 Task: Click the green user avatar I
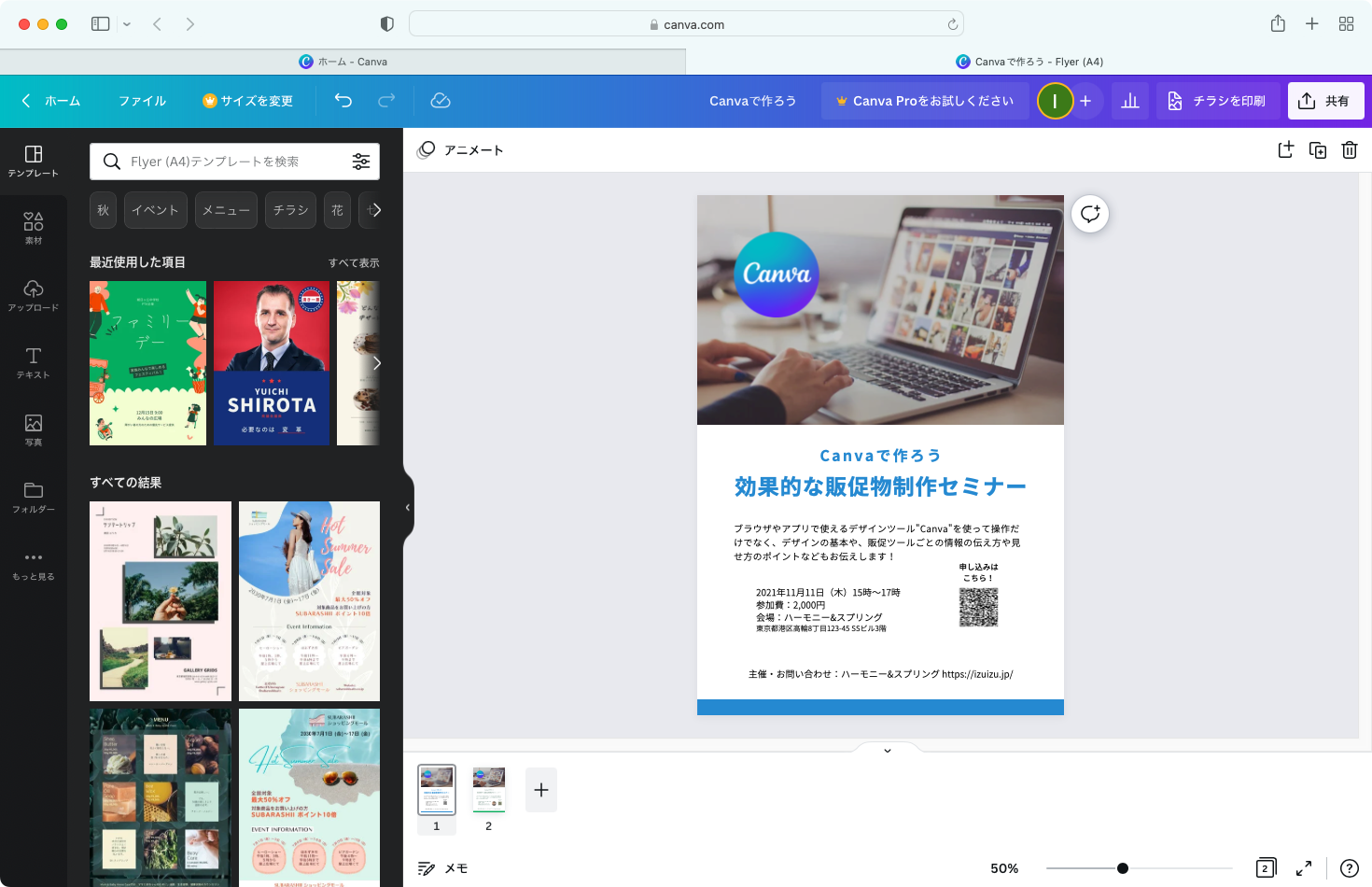pyautogui.click(x=1055, y=101)
